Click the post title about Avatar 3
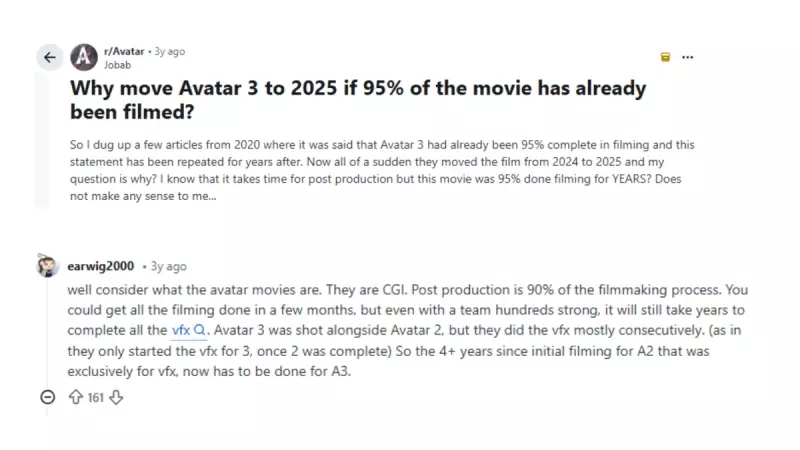The image size is (800, 450). tap(358, 100)
